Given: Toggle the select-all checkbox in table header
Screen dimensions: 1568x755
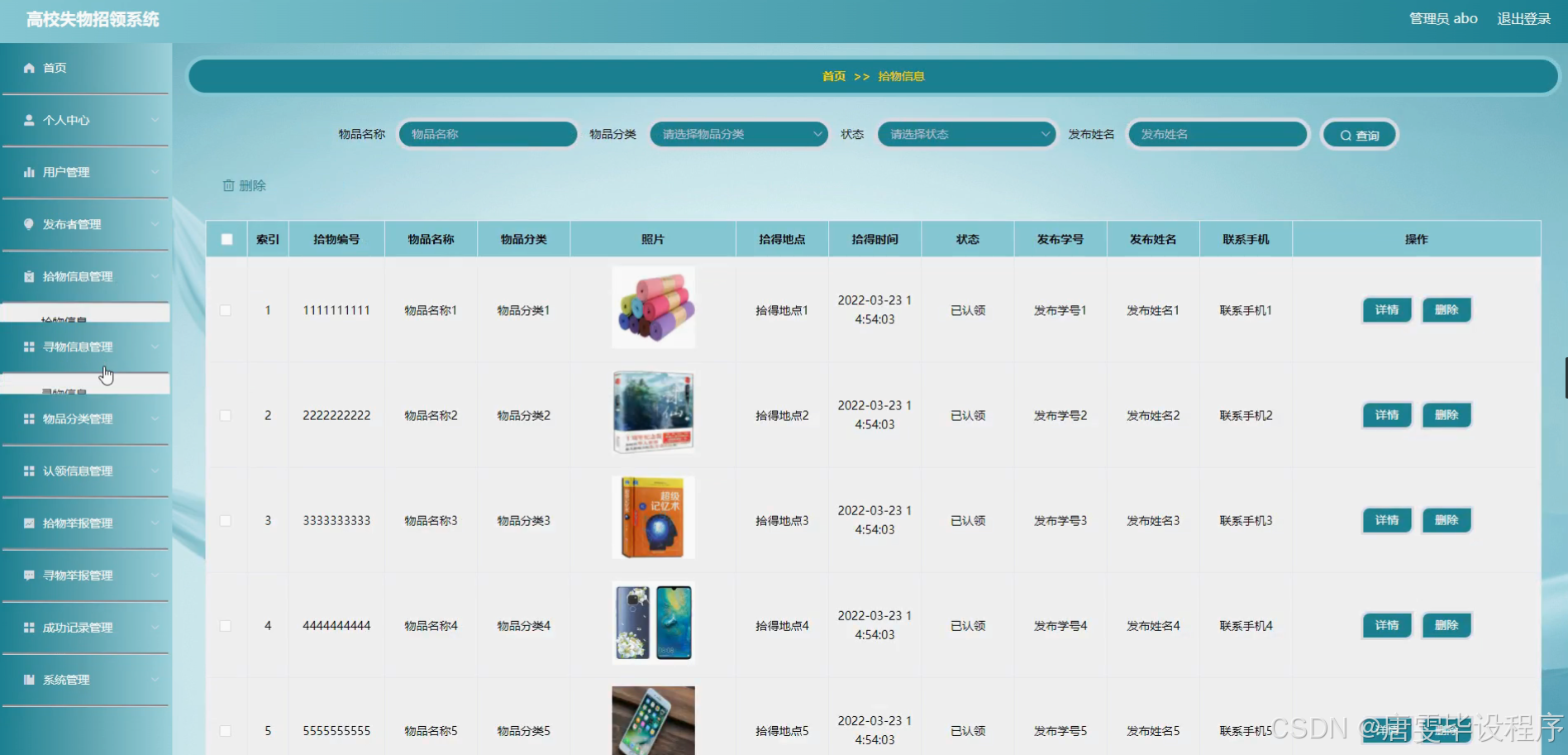Looking at the screenshot, I should tap(226, 239).
